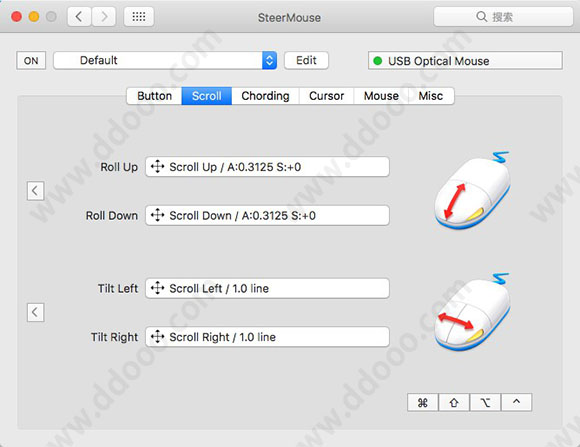This screenshot has height=447, width=580.
Task: Click the mouse image with vertical scroll arrow
Action: tap(473, 190)
